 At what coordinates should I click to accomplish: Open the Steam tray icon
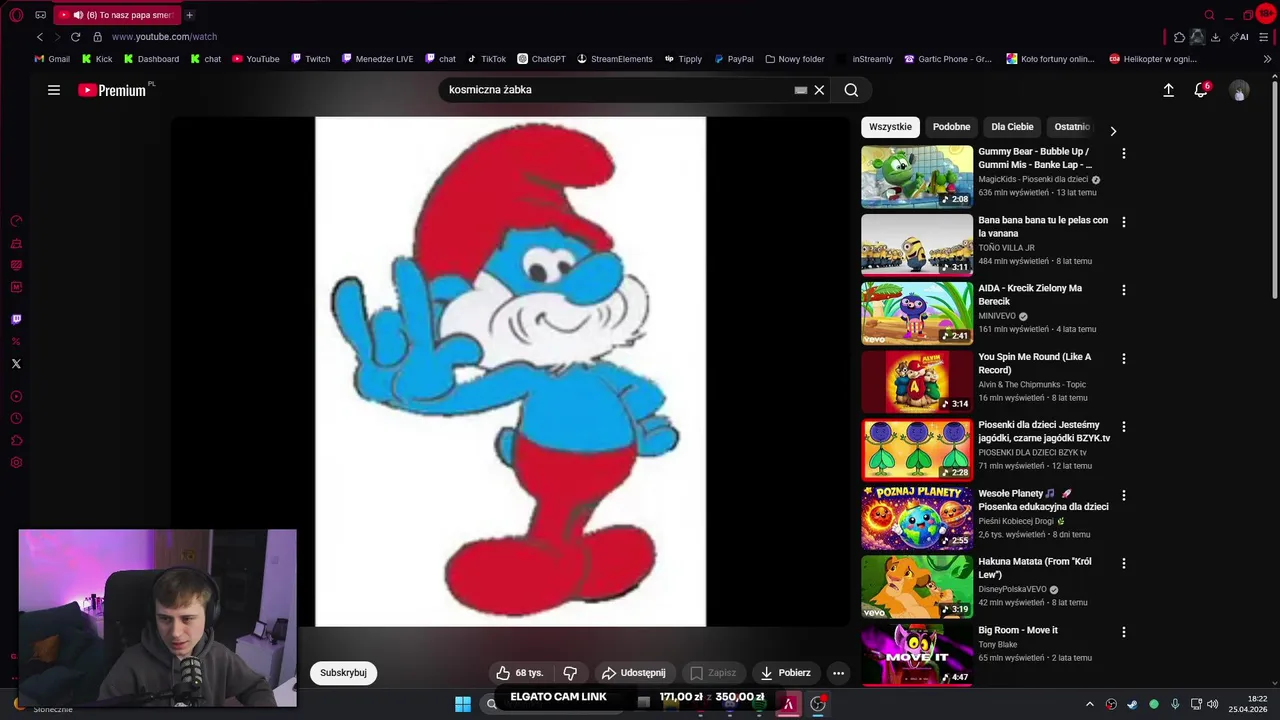[1132, 704]
